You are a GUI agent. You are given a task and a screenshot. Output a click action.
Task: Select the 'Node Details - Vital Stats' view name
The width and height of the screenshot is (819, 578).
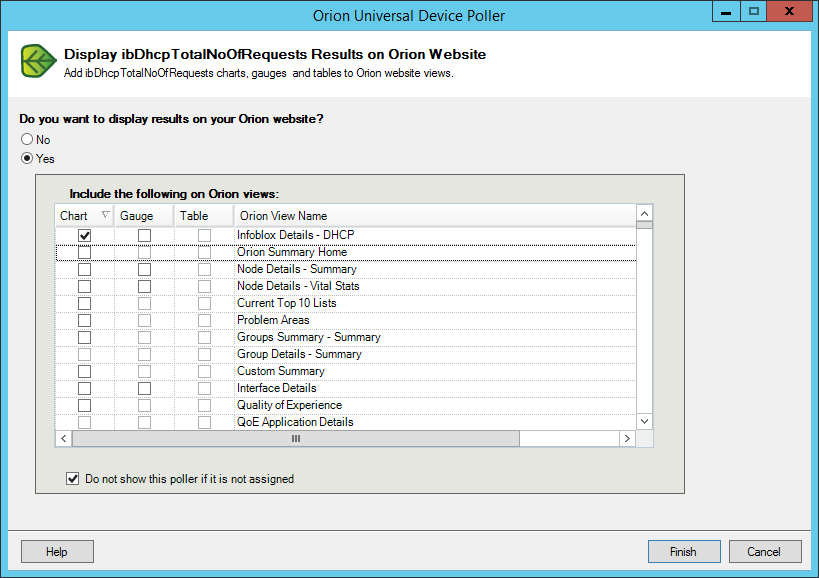click(x=298, y=286)
